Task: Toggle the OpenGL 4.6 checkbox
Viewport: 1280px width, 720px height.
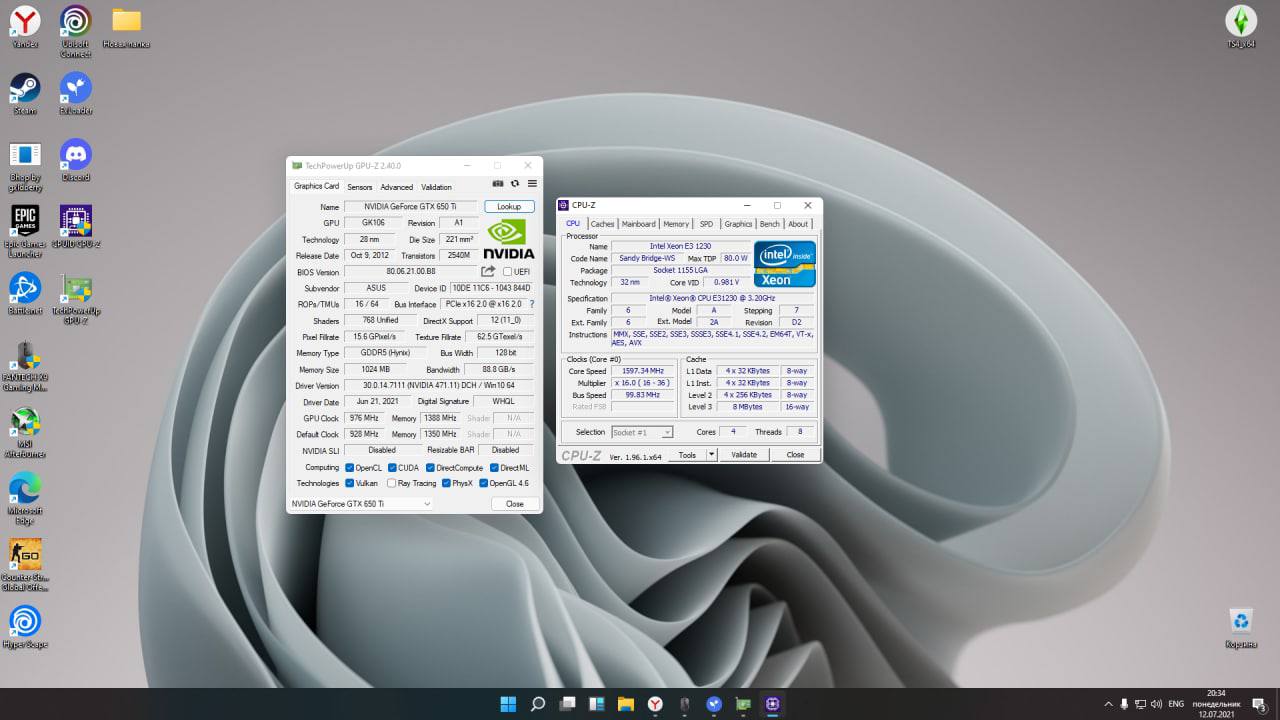Action: click(484, 483)
